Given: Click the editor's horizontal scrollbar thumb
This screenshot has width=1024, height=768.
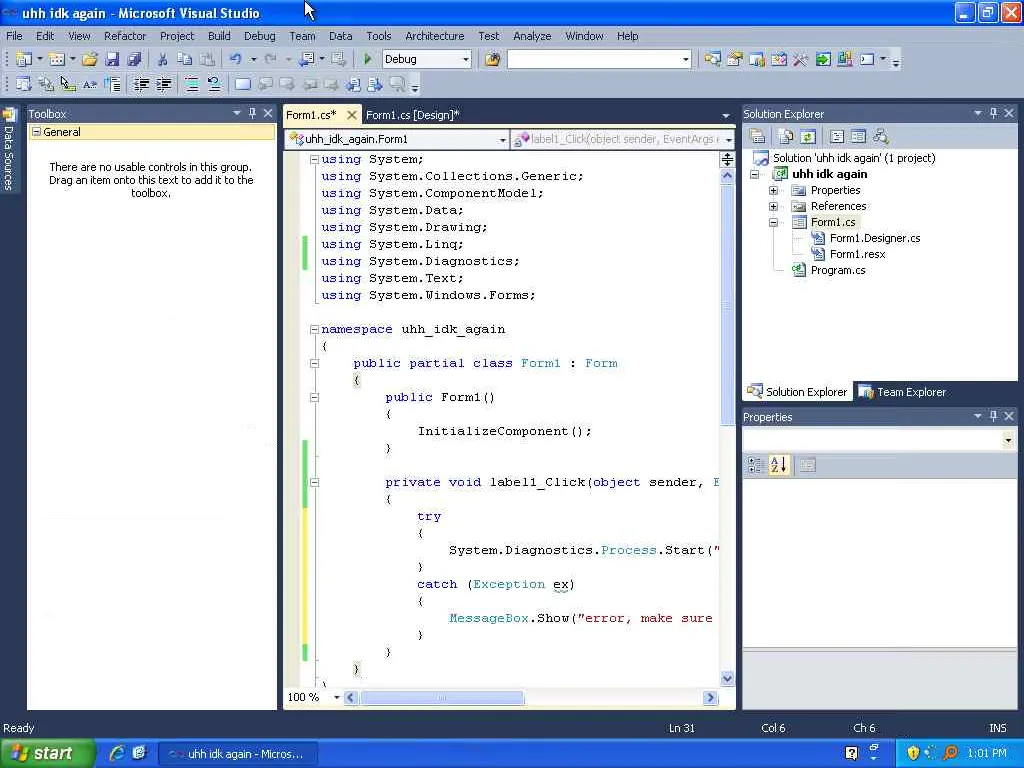Looking at the screenshot, I should coord(442,698).
